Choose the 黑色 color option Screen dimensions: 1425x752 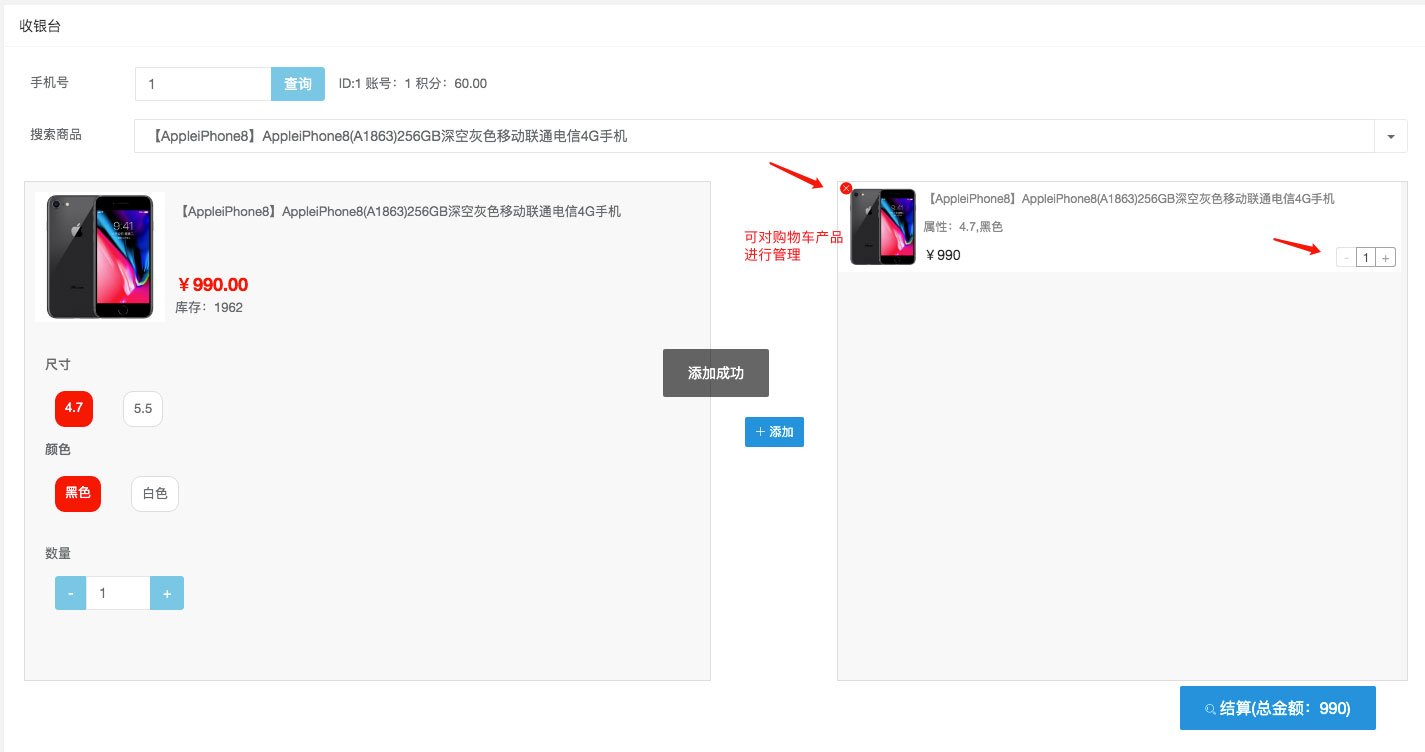click(x=78, y=493)
